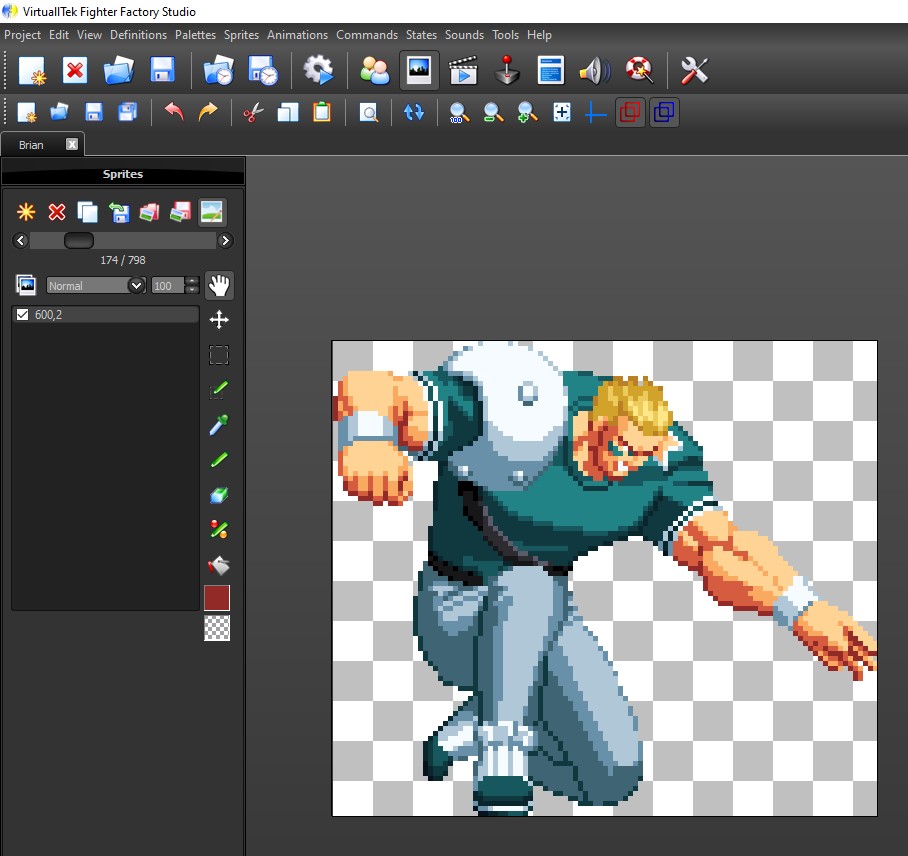Delete sprite with the red X in Sprites panel
Screen dimensions: 908x856
tap(57, 212)
